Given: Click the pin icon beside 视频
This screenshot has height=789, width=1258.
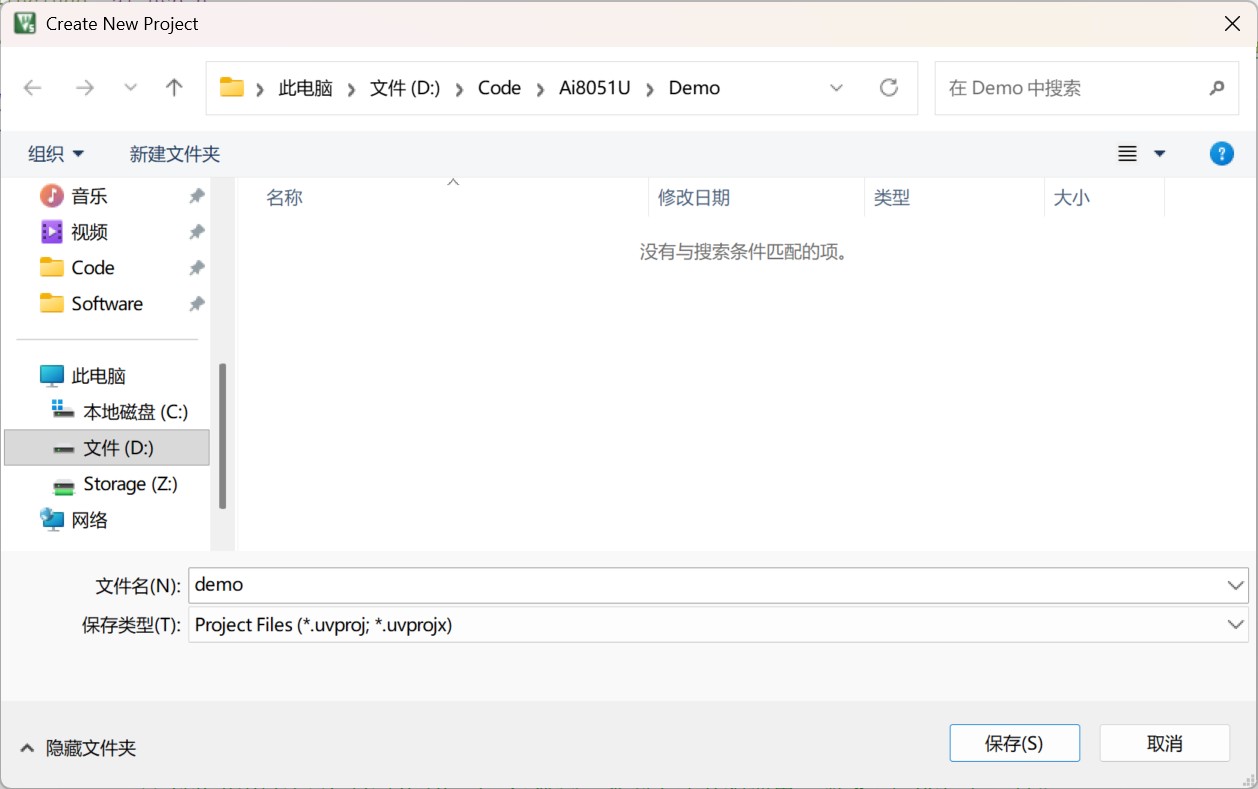Looking at the screenshot, I should tap(197, 232).
